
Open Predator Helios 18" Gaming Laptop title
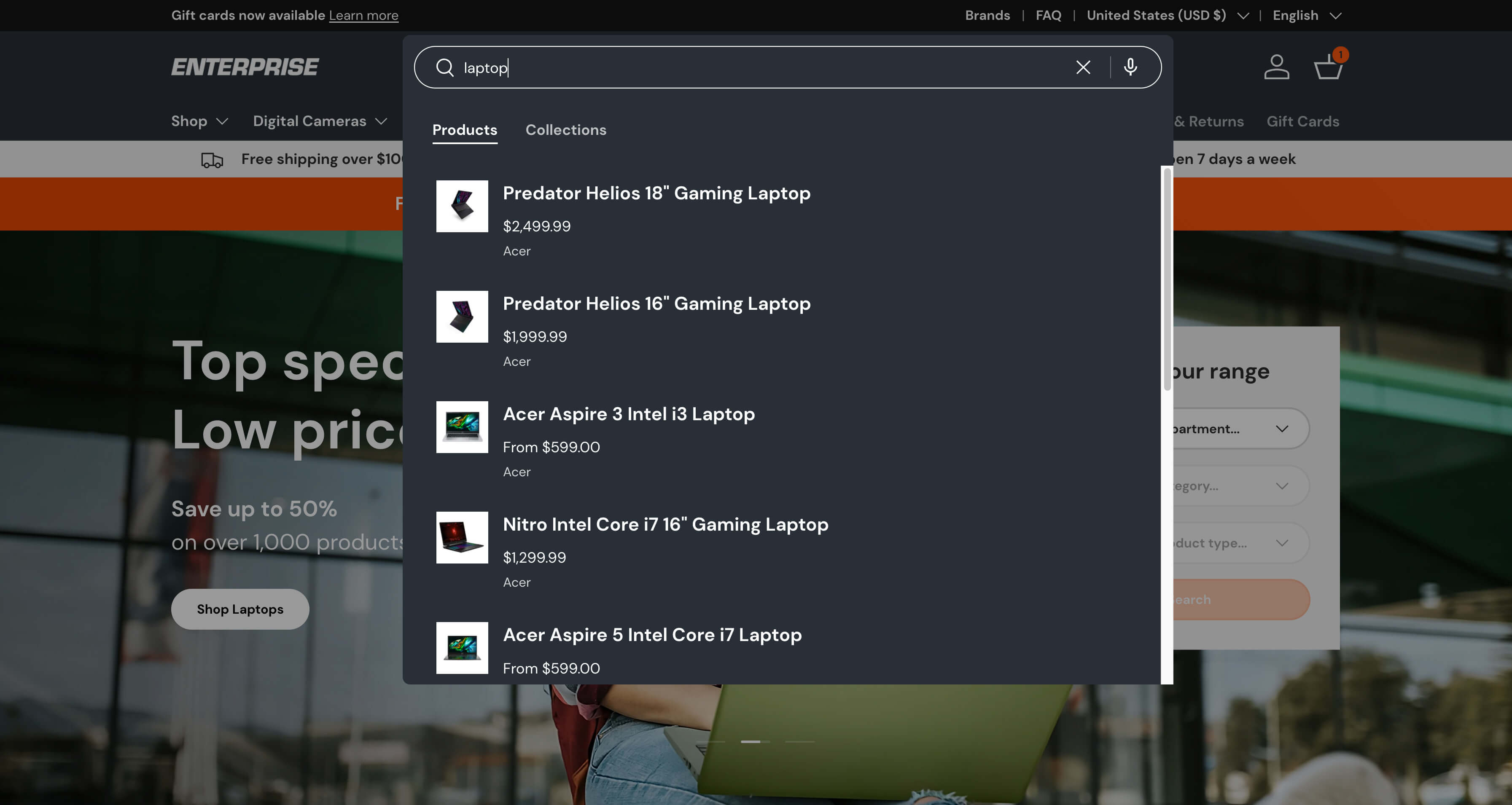pyautogui.click(x=657, y=193)
